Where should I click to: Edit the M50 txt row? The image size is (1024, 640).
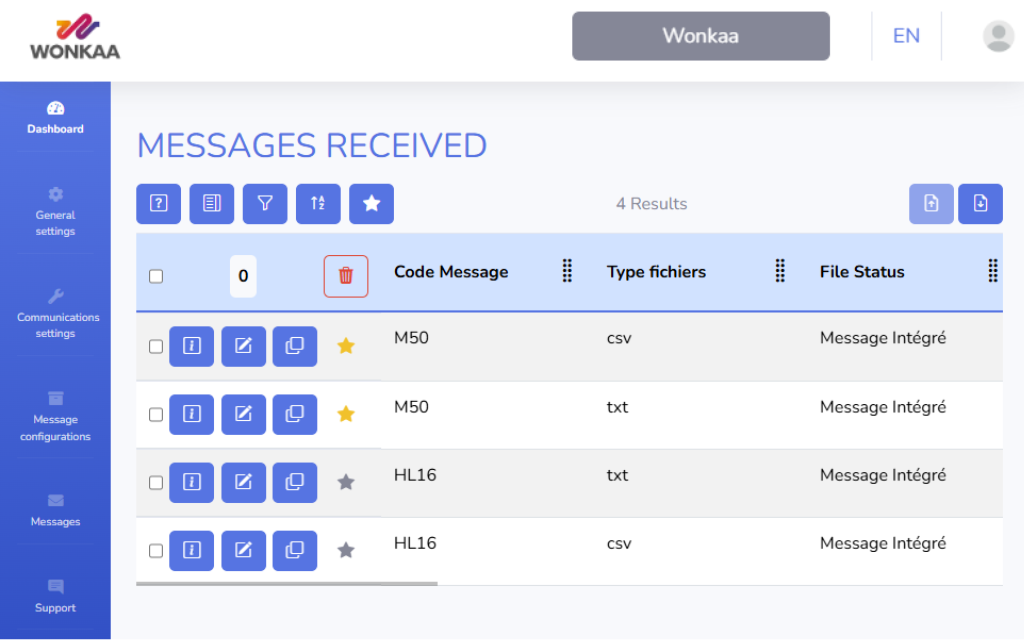(244, 414)
